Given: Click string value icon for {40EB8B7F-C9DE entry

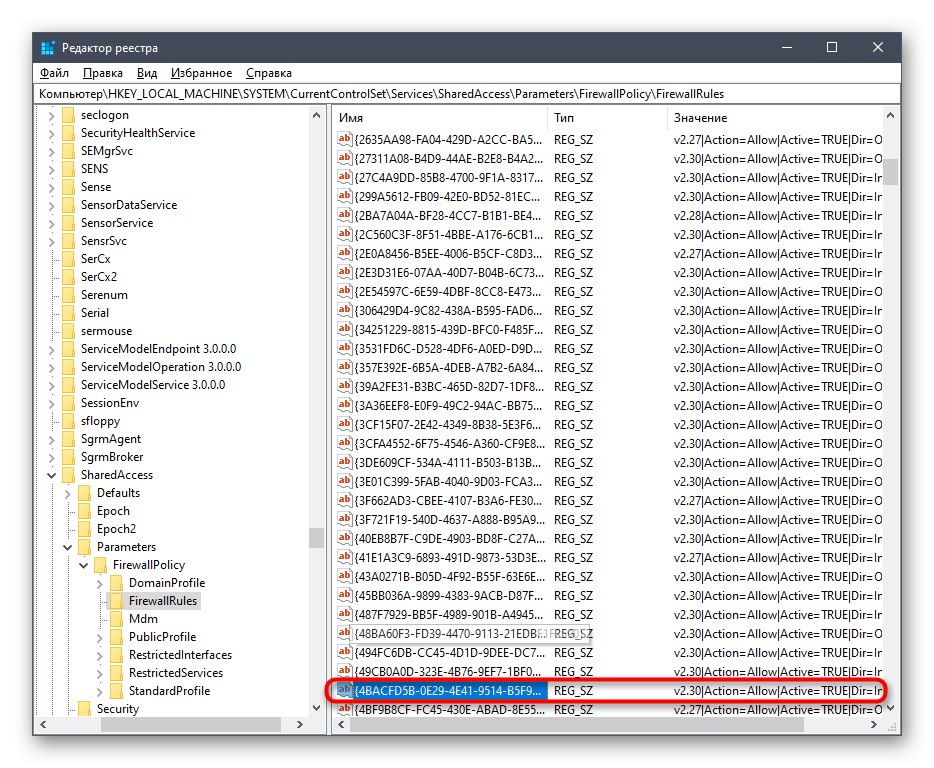Looking at the screenshot, I should tap(344, 538).
